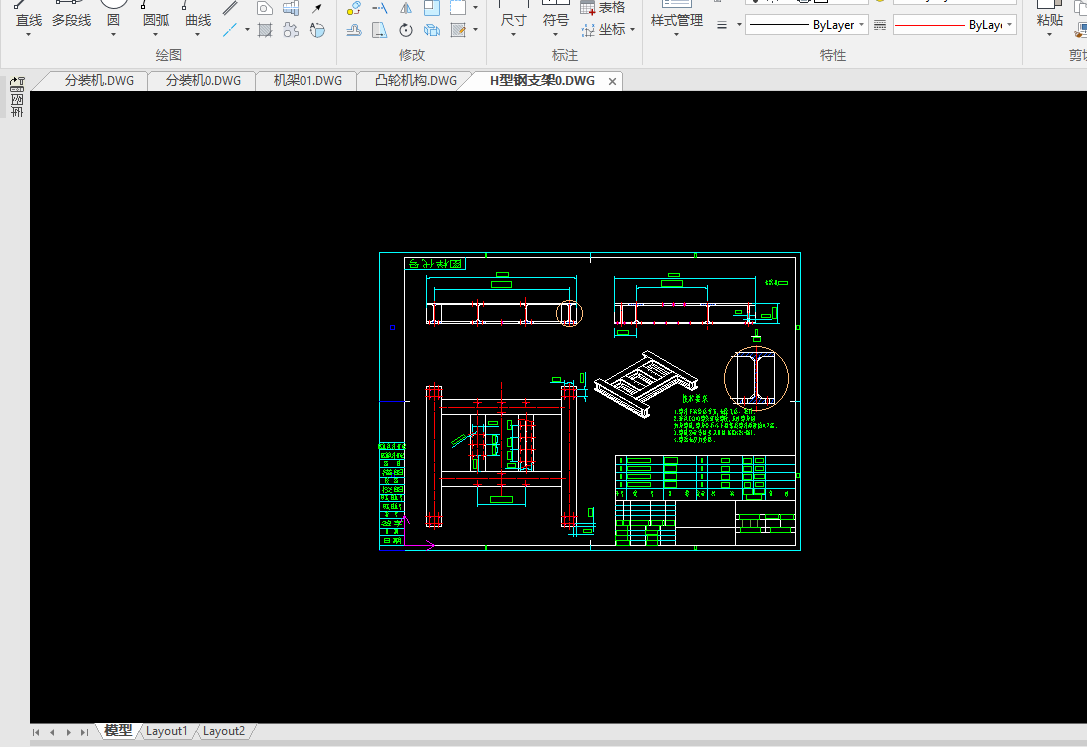
Task: Select the 圆 circle tool
Action: point(113,15)
